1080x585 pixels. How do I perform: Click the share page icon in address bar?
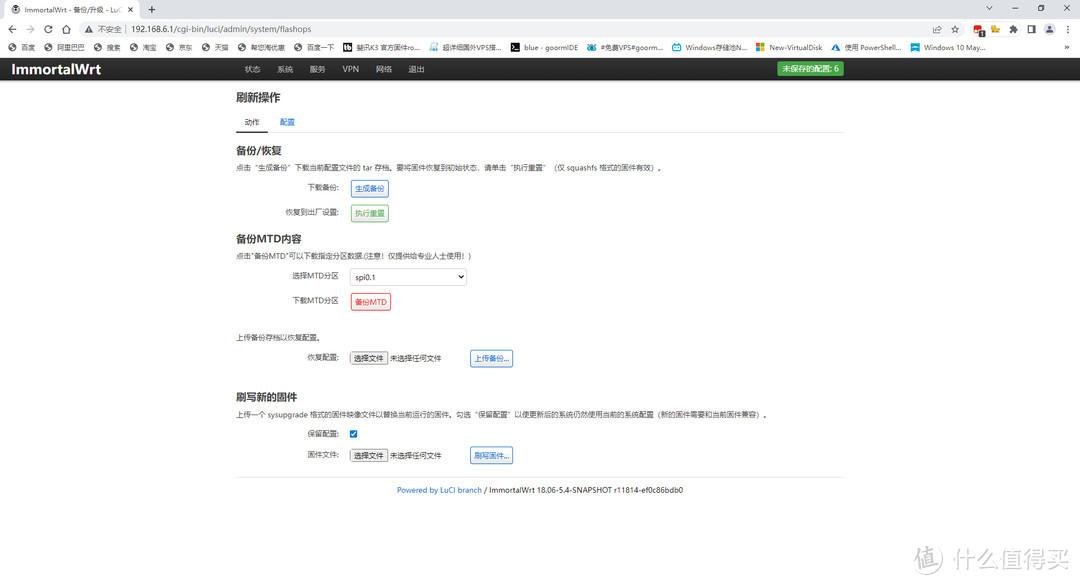[x=937, y=29]
